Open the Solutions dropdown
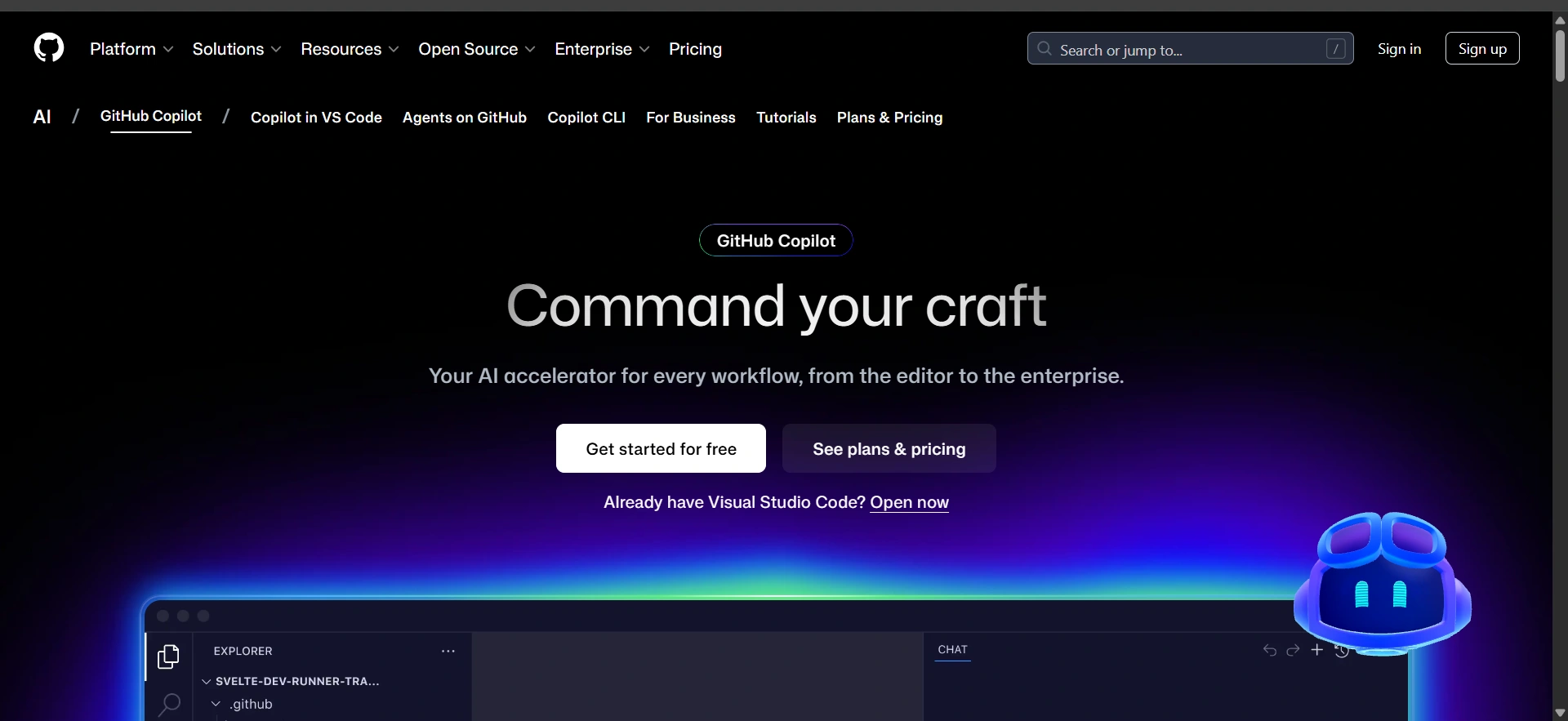Viewport: 1568px width, 721px height. click(237, 49)
